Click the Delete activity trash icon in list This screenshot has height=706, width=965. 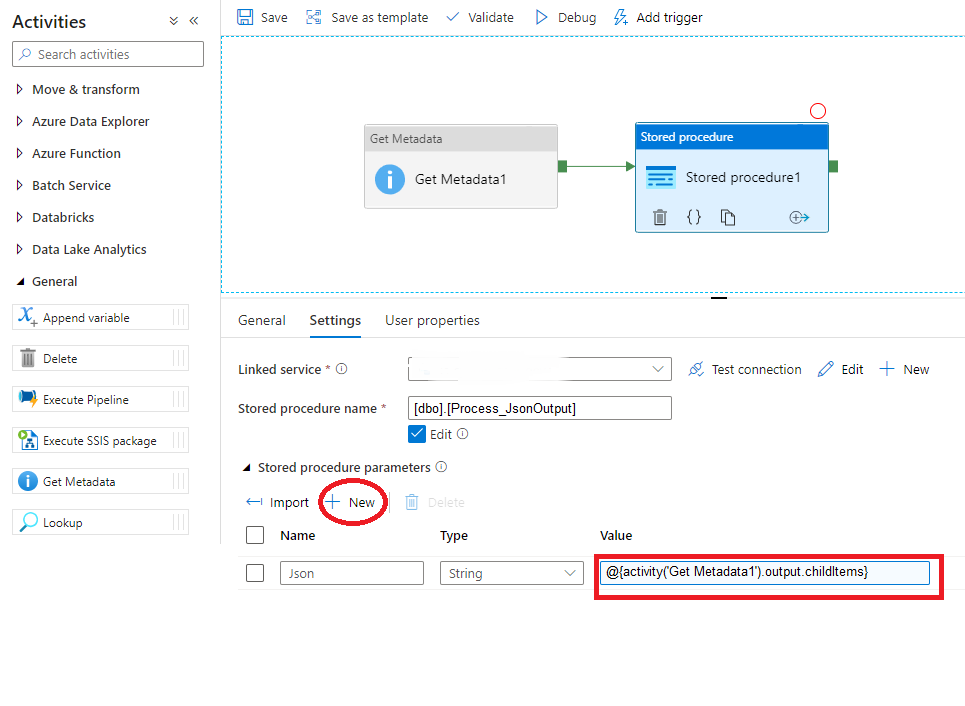[28, 358]
